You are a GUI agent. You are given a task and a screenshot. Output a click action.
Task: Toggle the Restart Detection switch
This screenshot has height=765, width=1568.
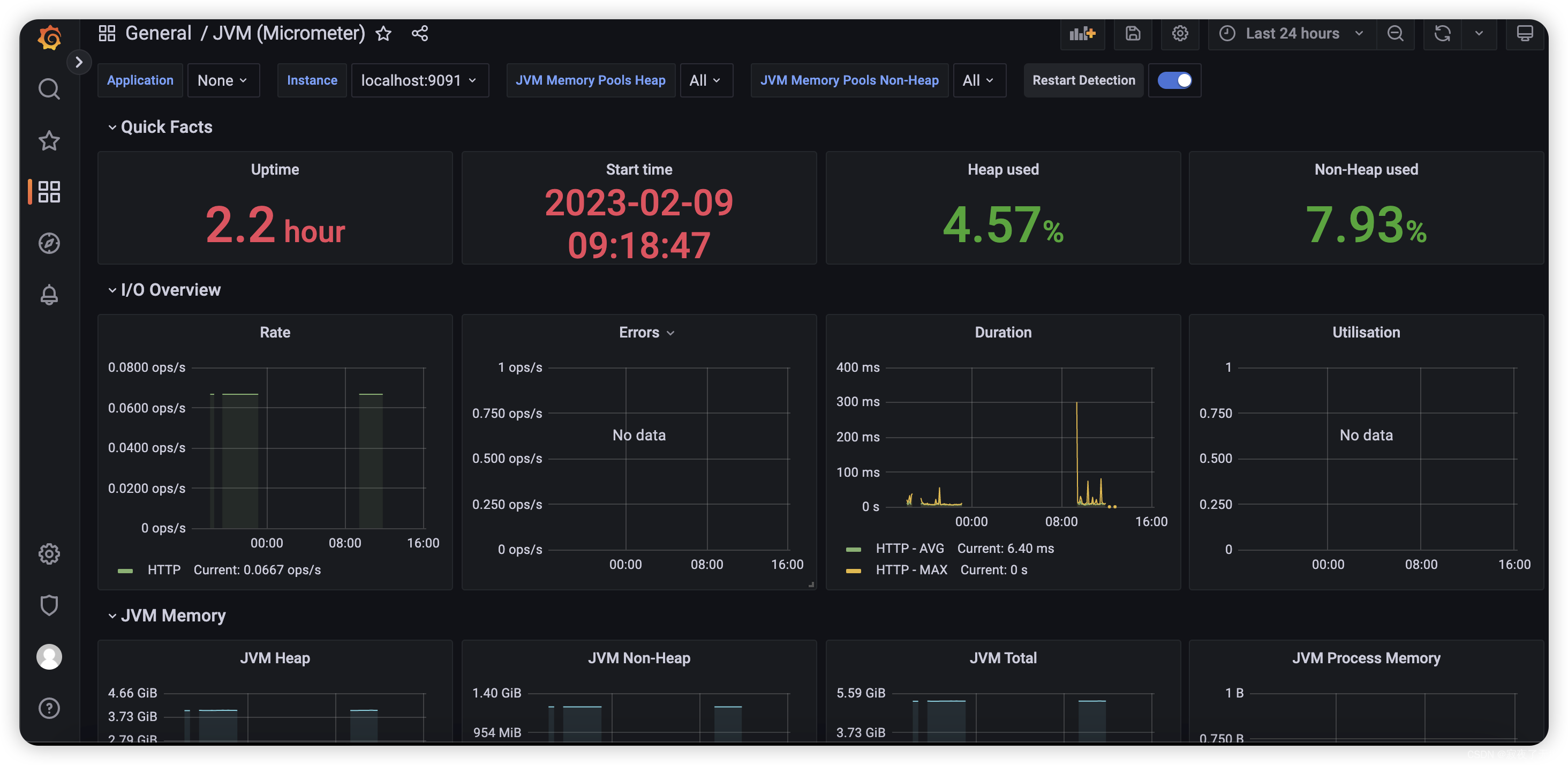coord(1174,80)
